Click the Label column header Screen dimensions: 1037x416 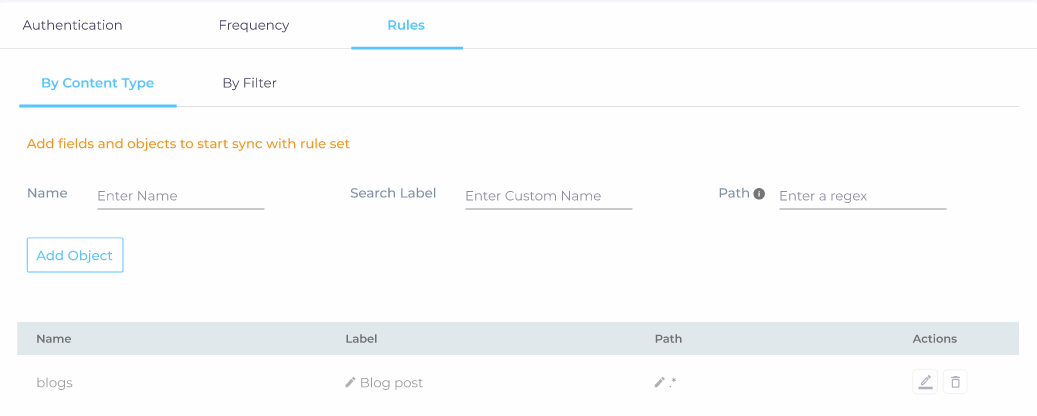pyautogui.click(x=361, y=339)
